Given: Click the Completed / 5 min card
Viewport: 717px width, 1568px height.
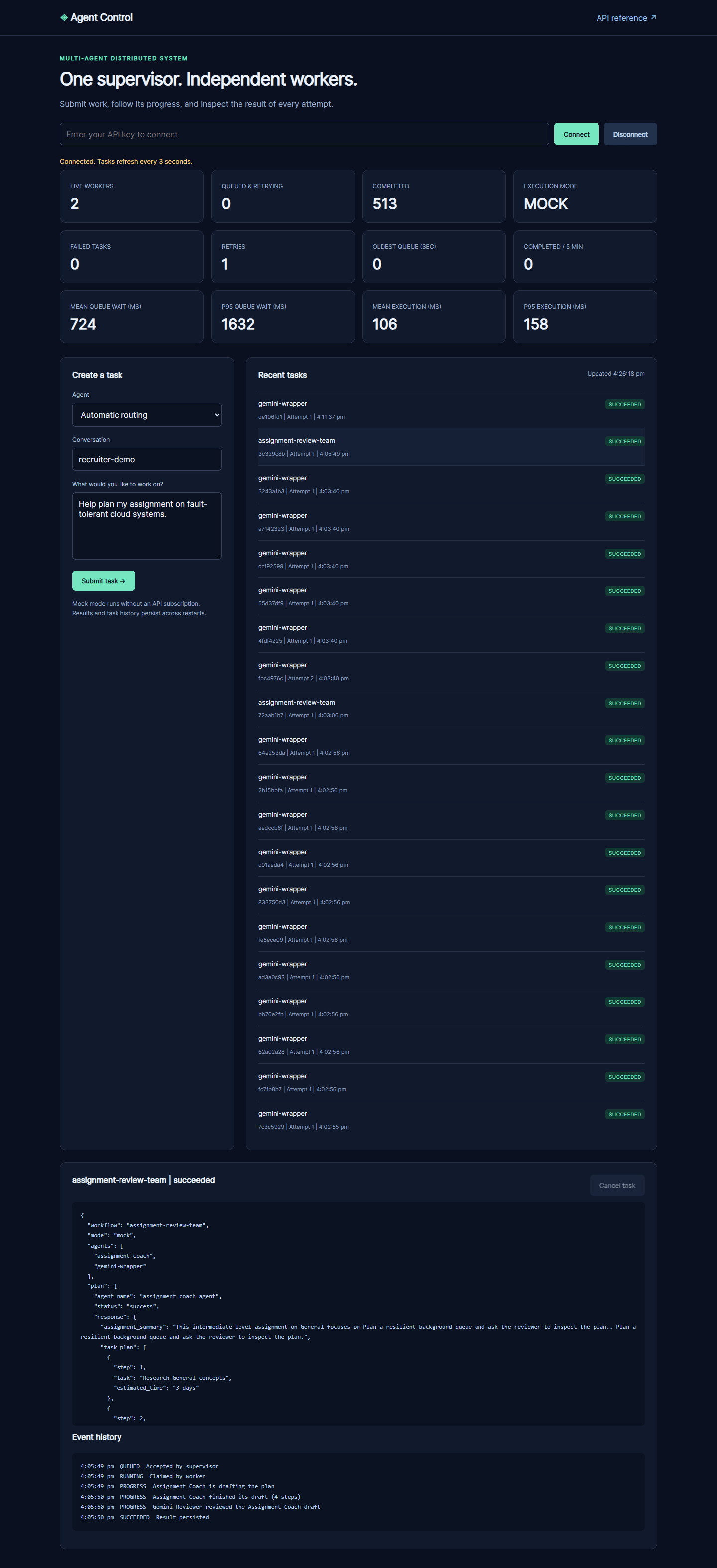Looking at the screenshot, I should coord(585,256).
